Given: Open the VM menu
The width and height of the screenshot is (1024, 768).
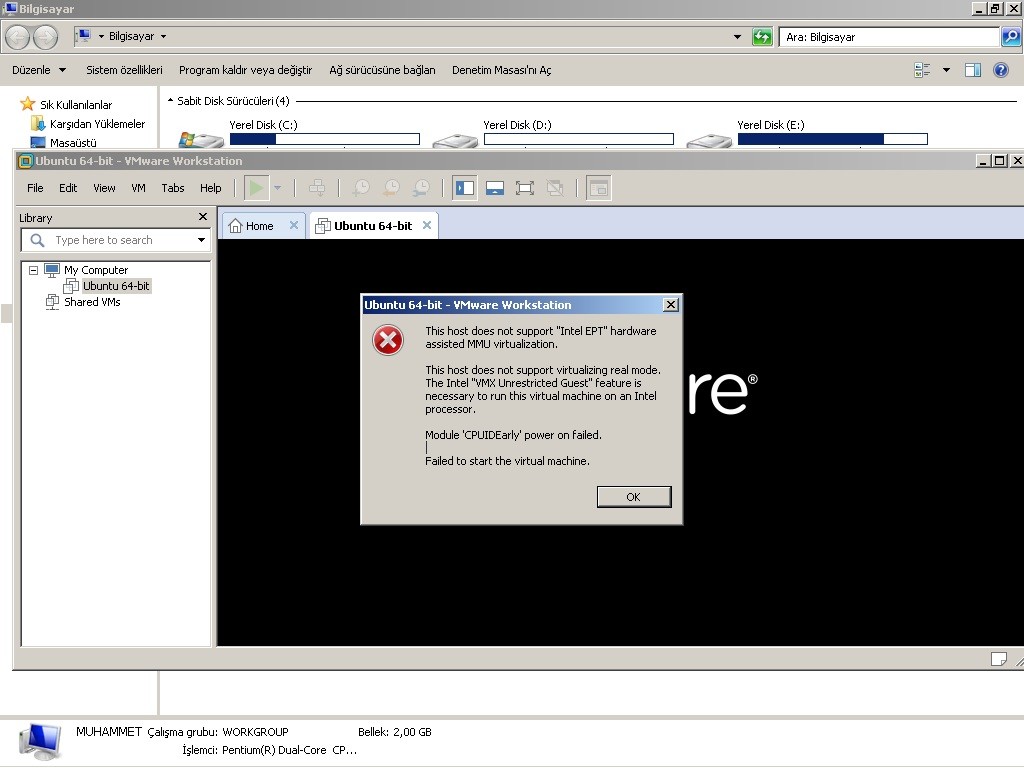Looking at the screenshot, I should click(x=138, y=188).
